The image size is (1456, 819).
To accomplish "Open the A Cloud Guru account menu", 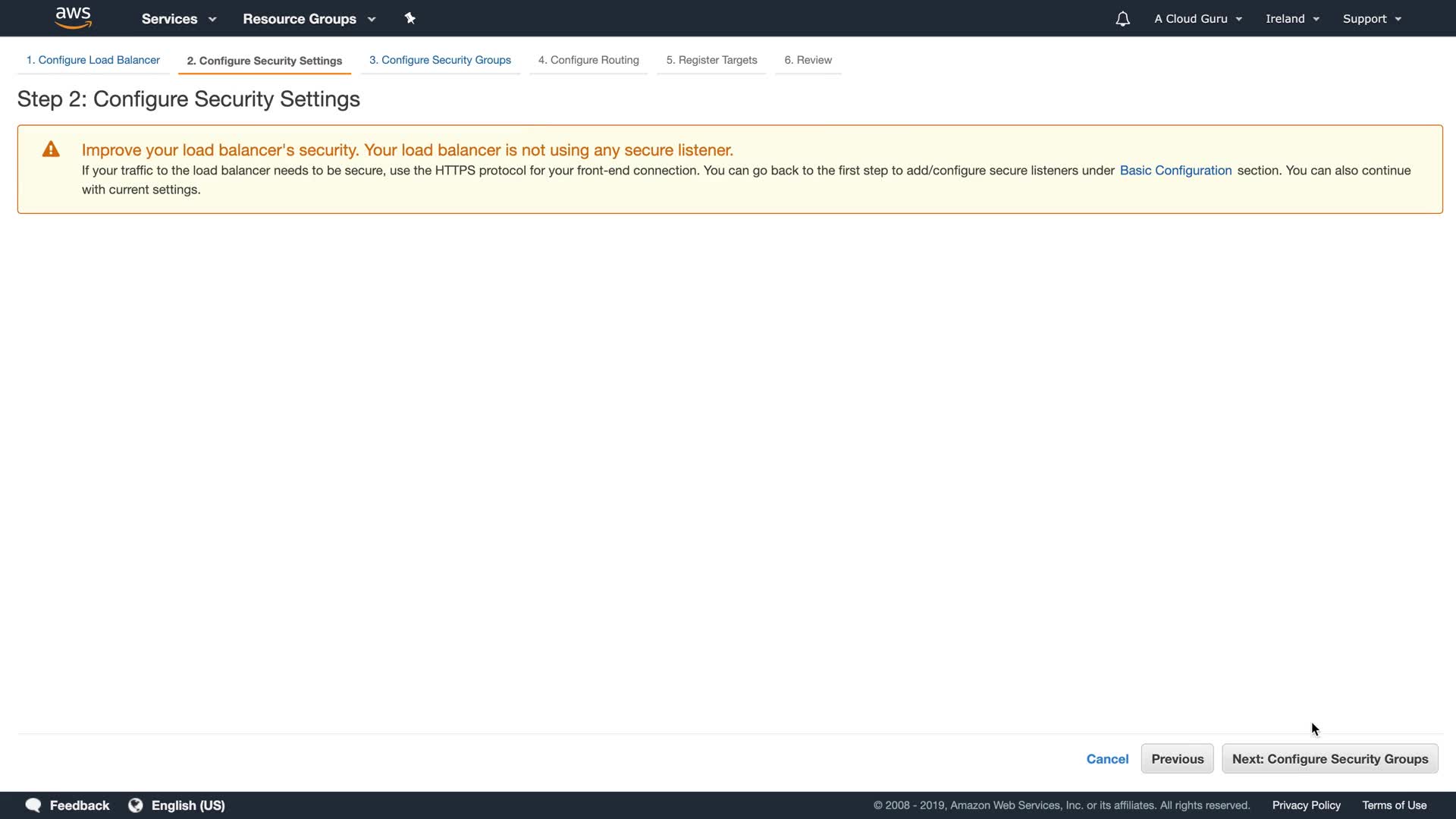I will [1198, 19].
